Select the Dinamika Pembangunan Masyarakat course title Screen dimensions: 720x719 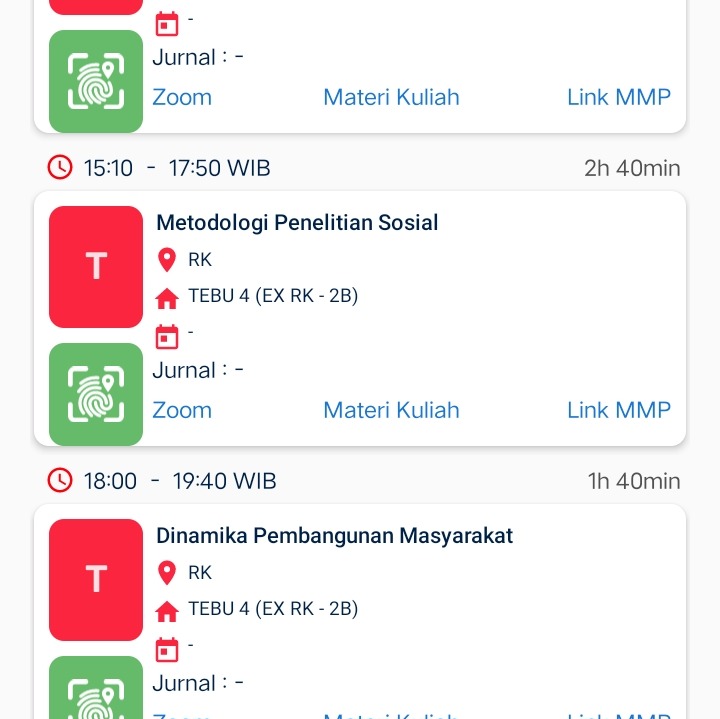pos(334,536)
